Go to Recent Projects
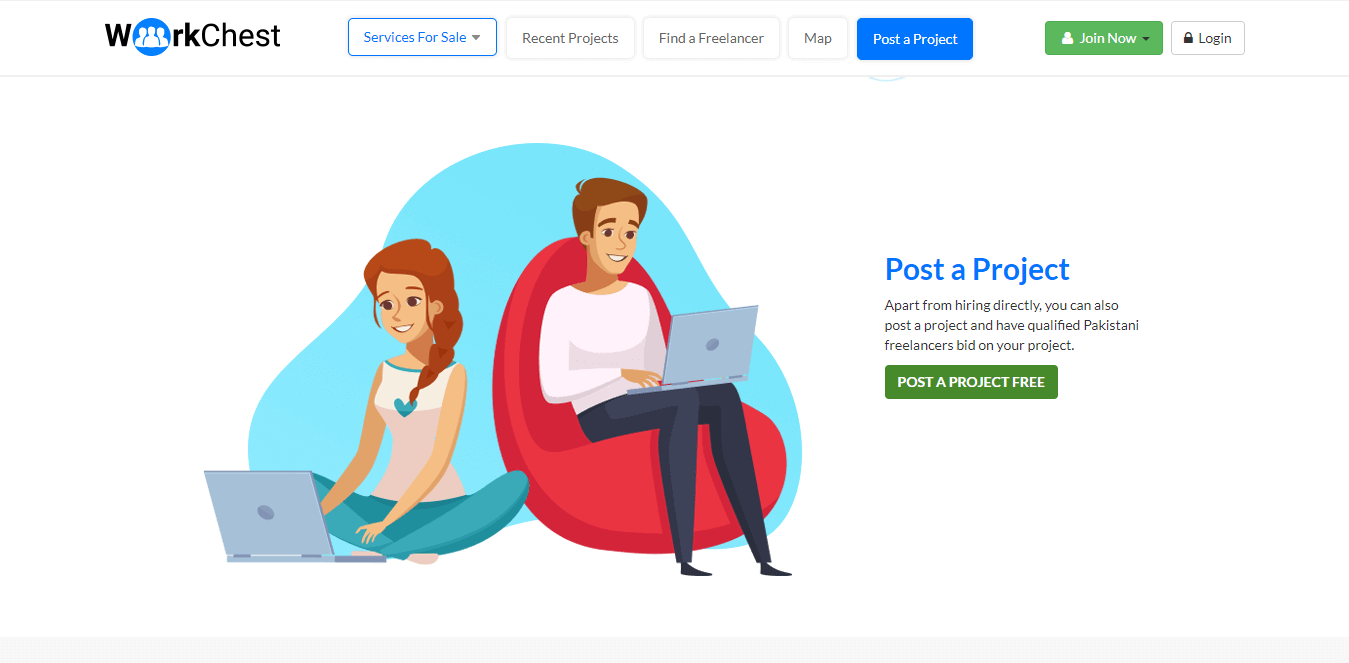The width and height of the screenshot is (1349, 663). tap(570, 38)
